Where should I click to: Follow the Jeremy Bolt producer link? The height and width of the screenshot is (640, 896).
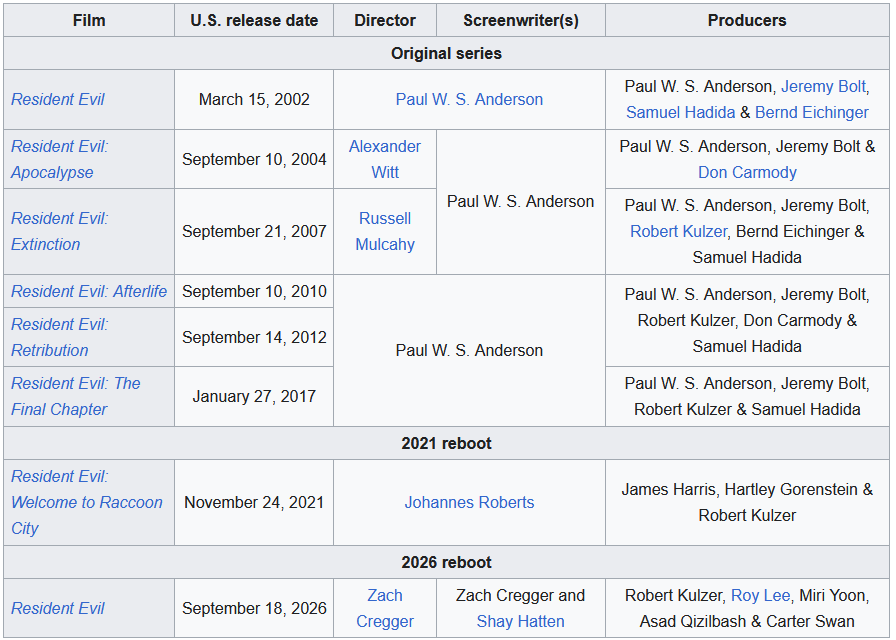(x=823, y=86)
